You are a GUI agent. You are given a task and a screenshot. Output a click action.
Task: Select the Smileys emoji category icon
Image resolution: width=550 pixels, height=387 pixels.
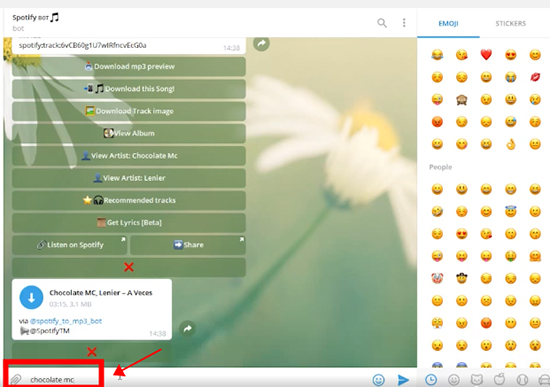coord(454,380)
